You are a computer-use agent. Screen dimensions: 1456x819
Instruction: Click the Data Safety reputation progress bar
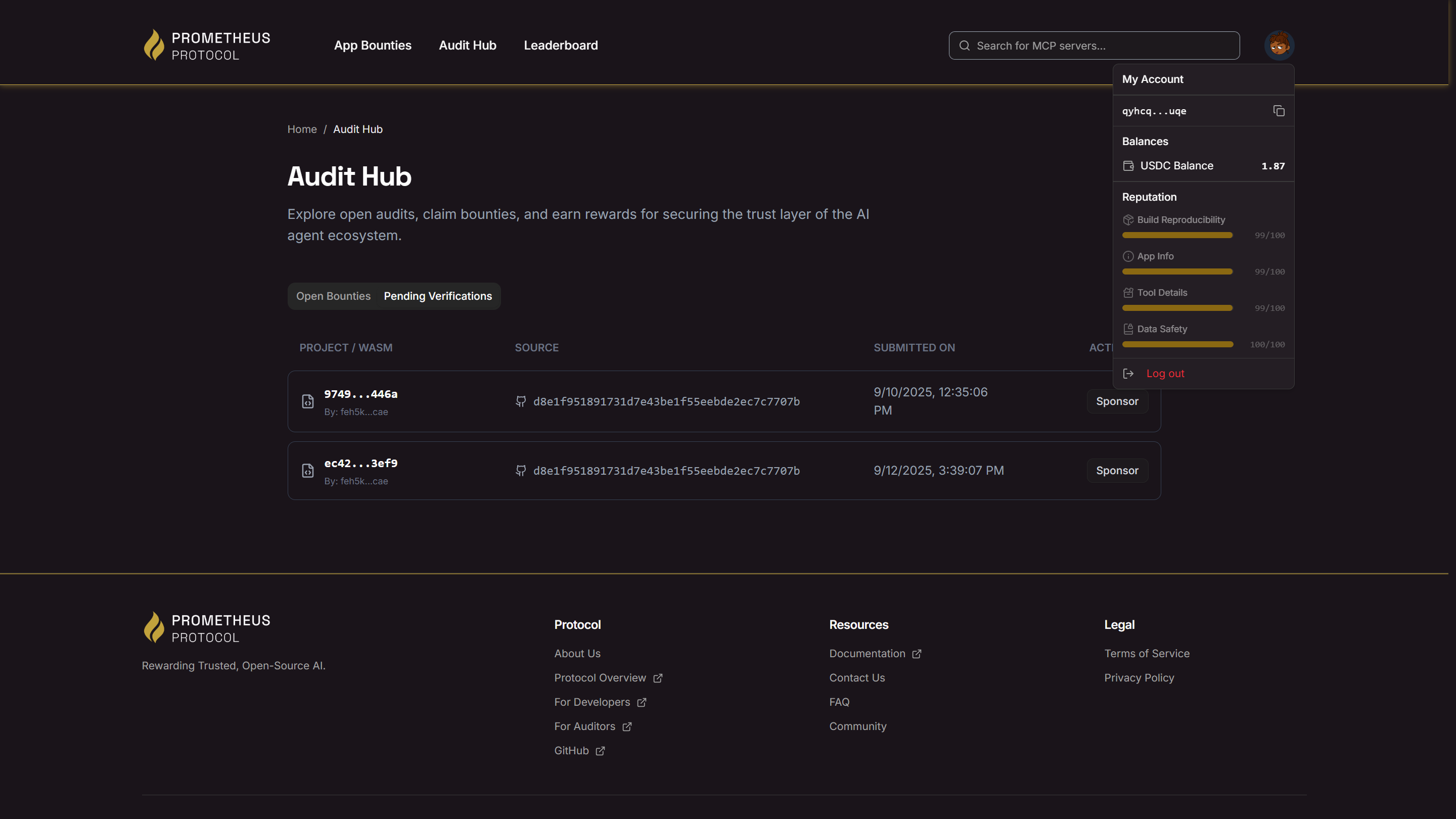(1177, 344)
